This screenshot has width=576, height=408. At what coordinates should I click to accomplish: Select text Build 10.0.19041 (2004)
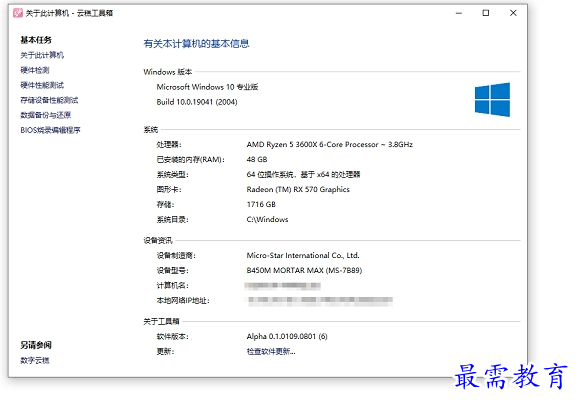click(x=197, y=102)
